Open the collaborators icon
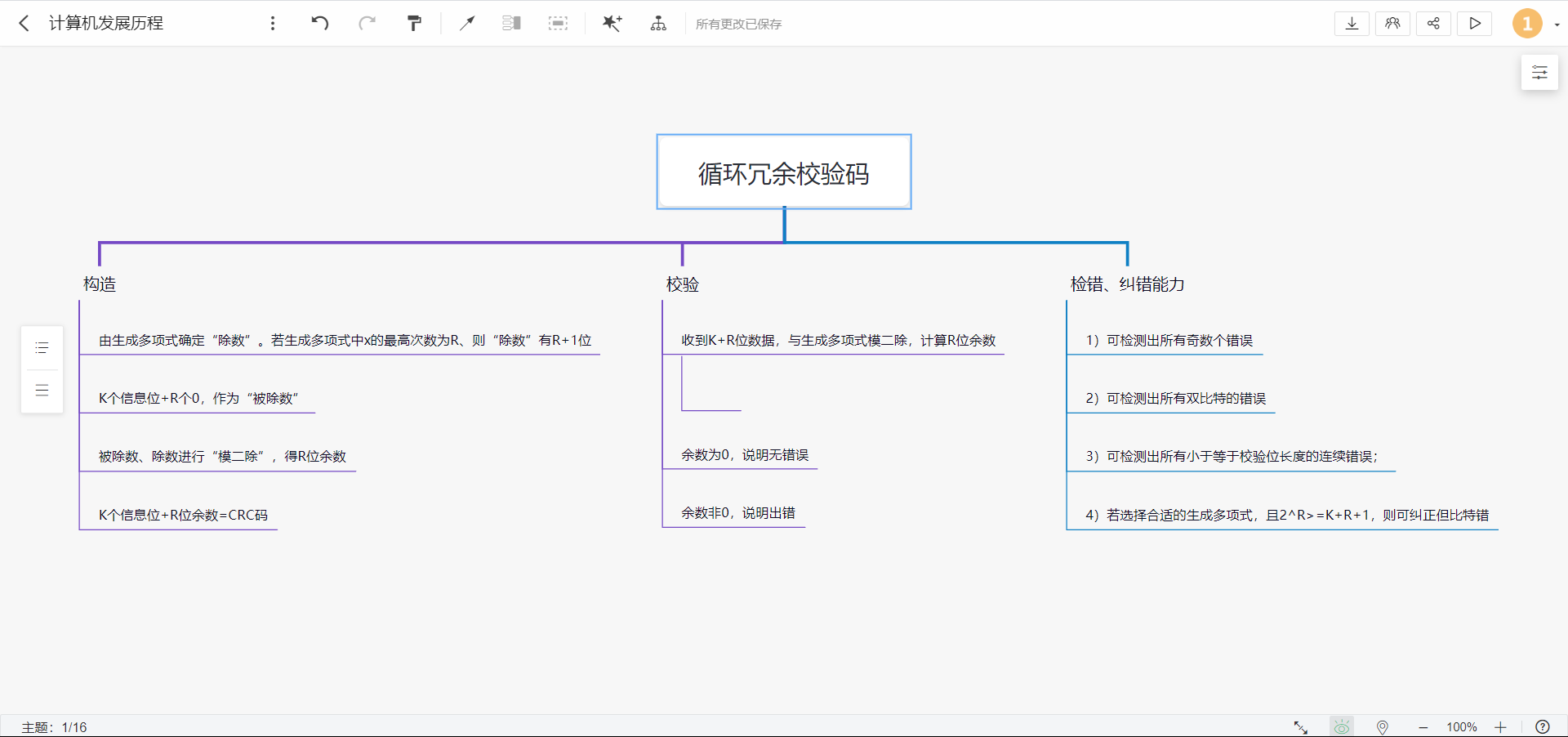This screenshot has width=1568, height=737. pos(1392,24)
